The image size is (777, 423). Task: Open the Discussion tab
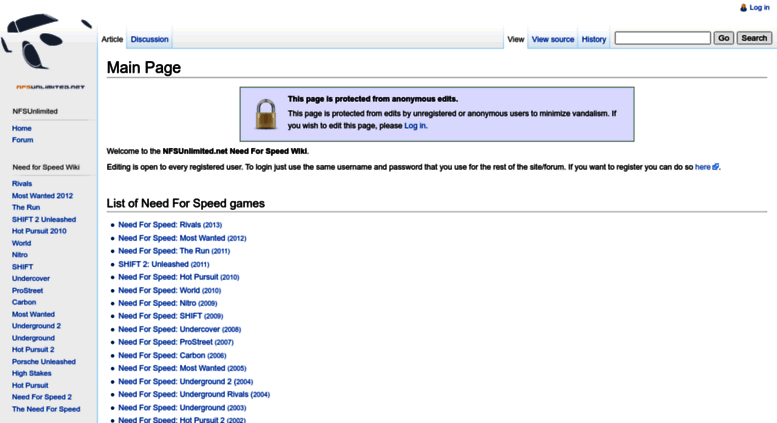[x=150, y=39]
